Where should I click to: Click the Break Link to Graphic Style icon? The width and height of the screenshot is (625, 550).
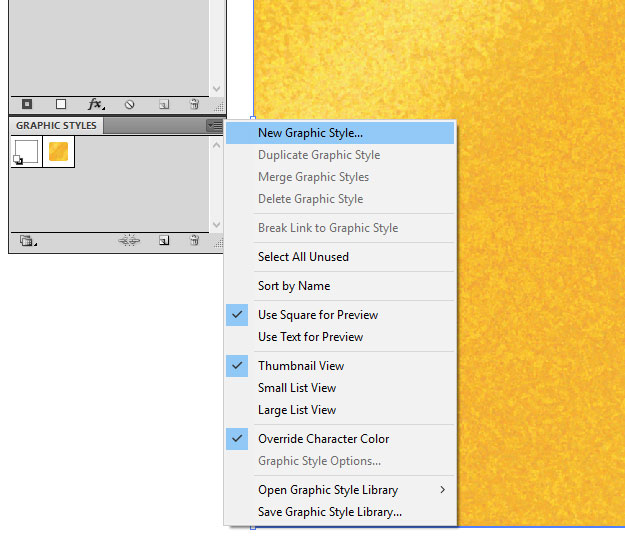[x=127, y=241]
